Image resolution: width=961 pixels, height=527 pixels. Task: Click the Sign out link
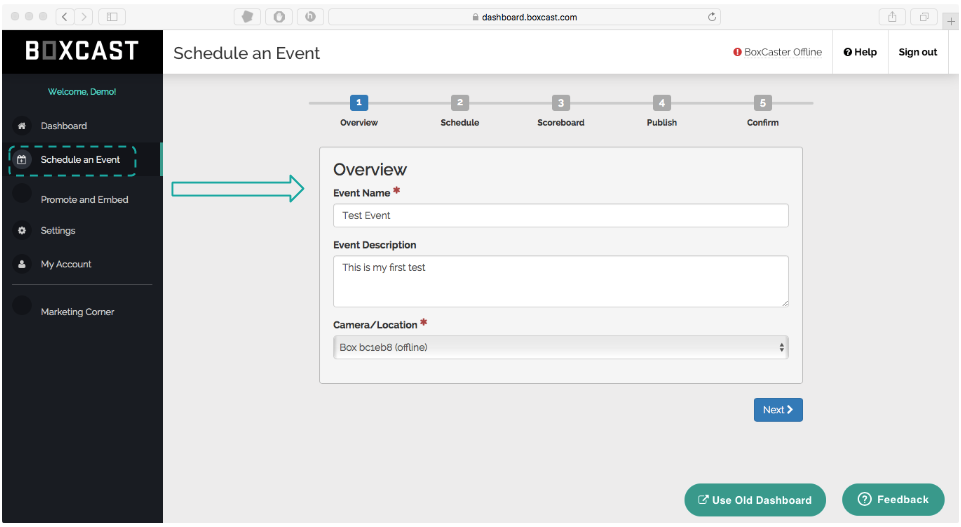tap(917, 52)
